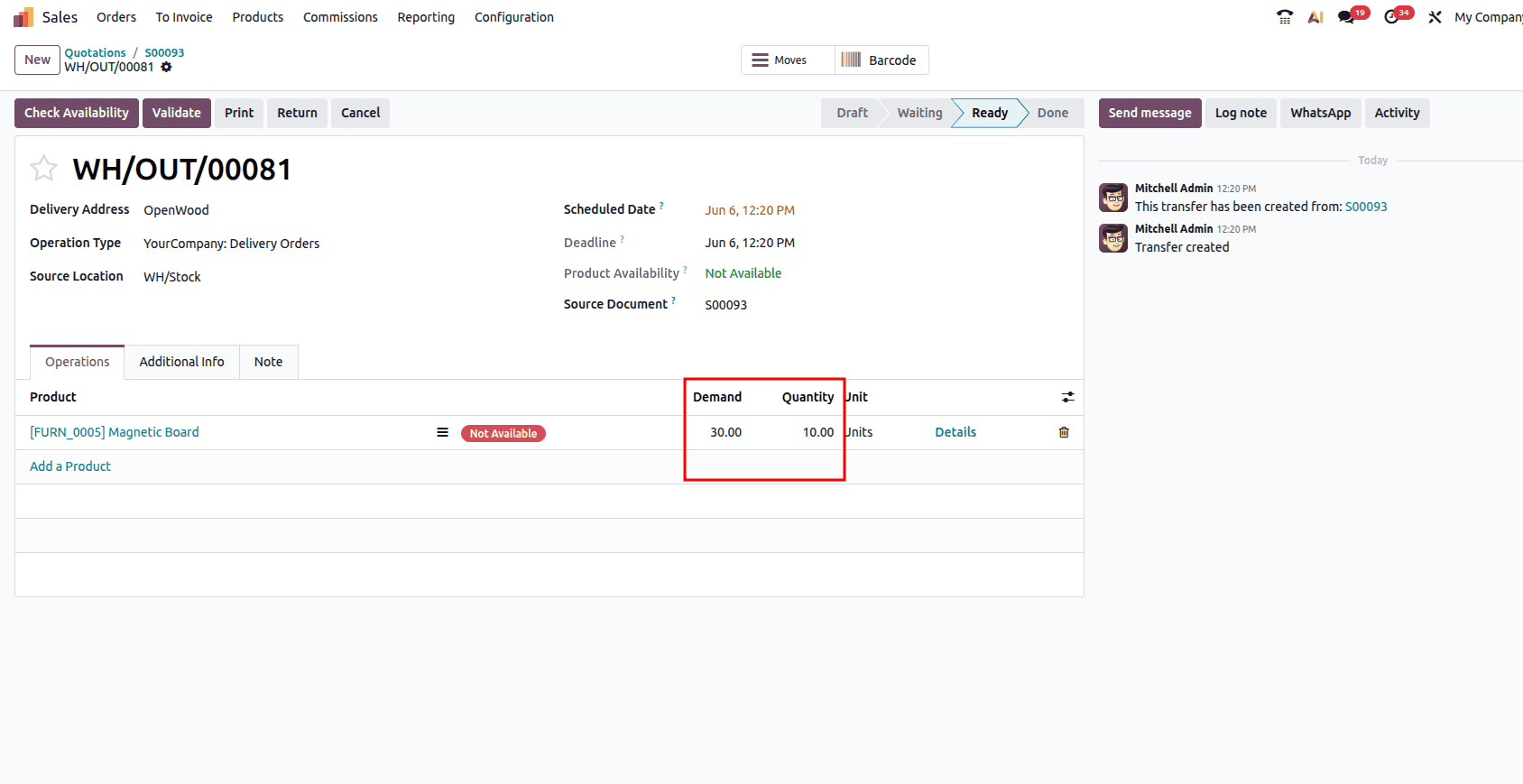
Task: Show the Scheduled Date help tooltip question mark
Action: coord(661,206)
